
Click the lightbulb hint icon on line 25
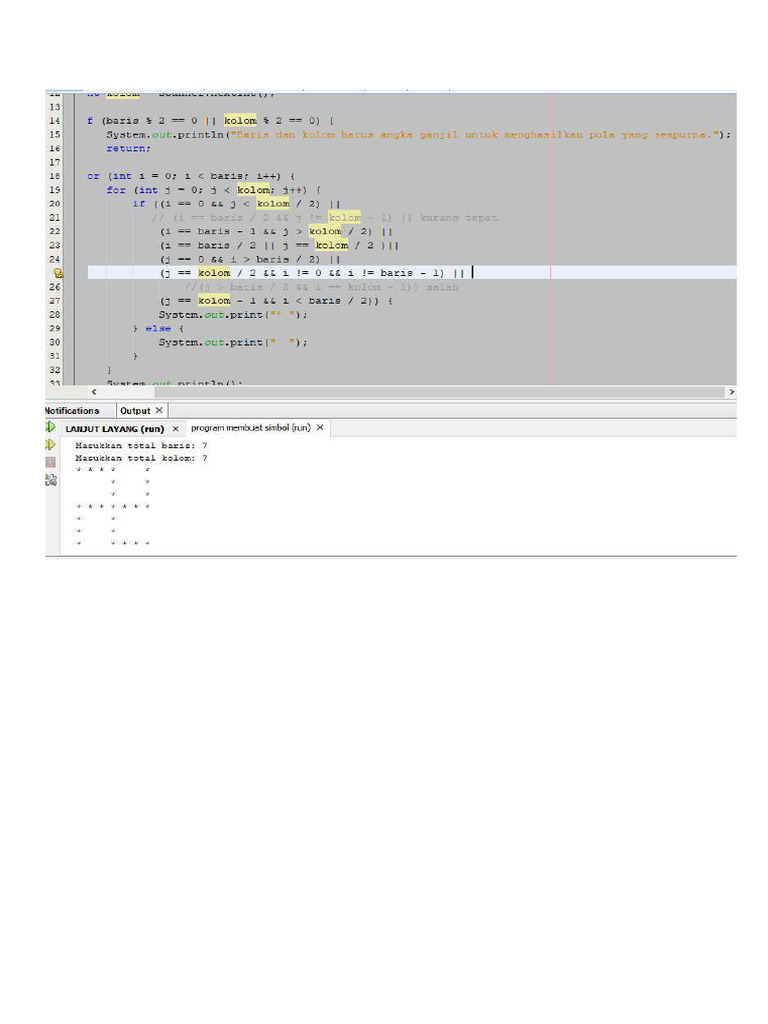pos(57,273)
